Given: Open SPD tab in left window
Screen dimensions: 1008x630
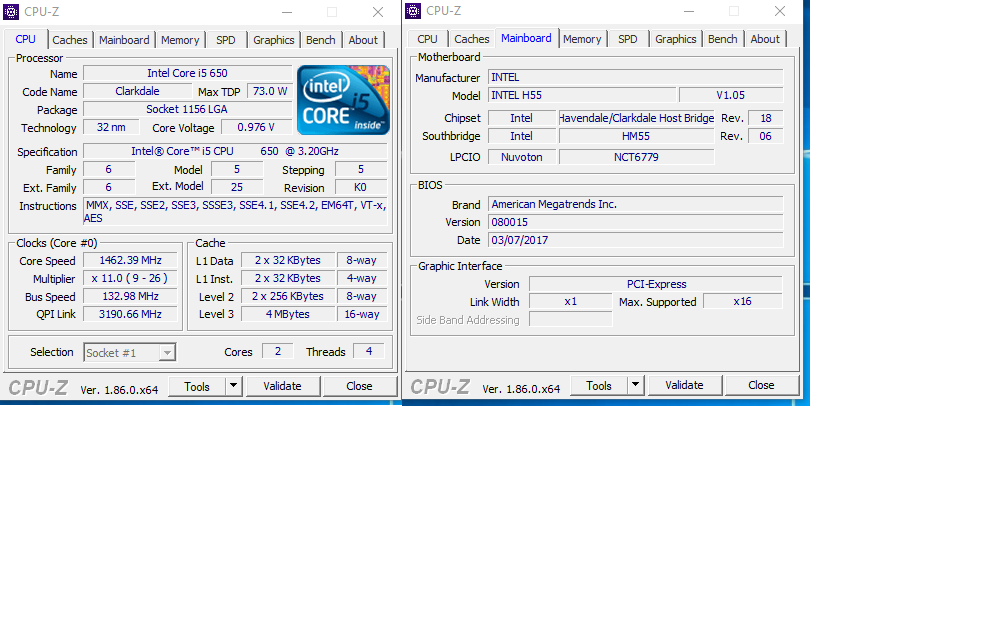Looking at the screenshot, I should pyautogui.click(x=226, y=40).
